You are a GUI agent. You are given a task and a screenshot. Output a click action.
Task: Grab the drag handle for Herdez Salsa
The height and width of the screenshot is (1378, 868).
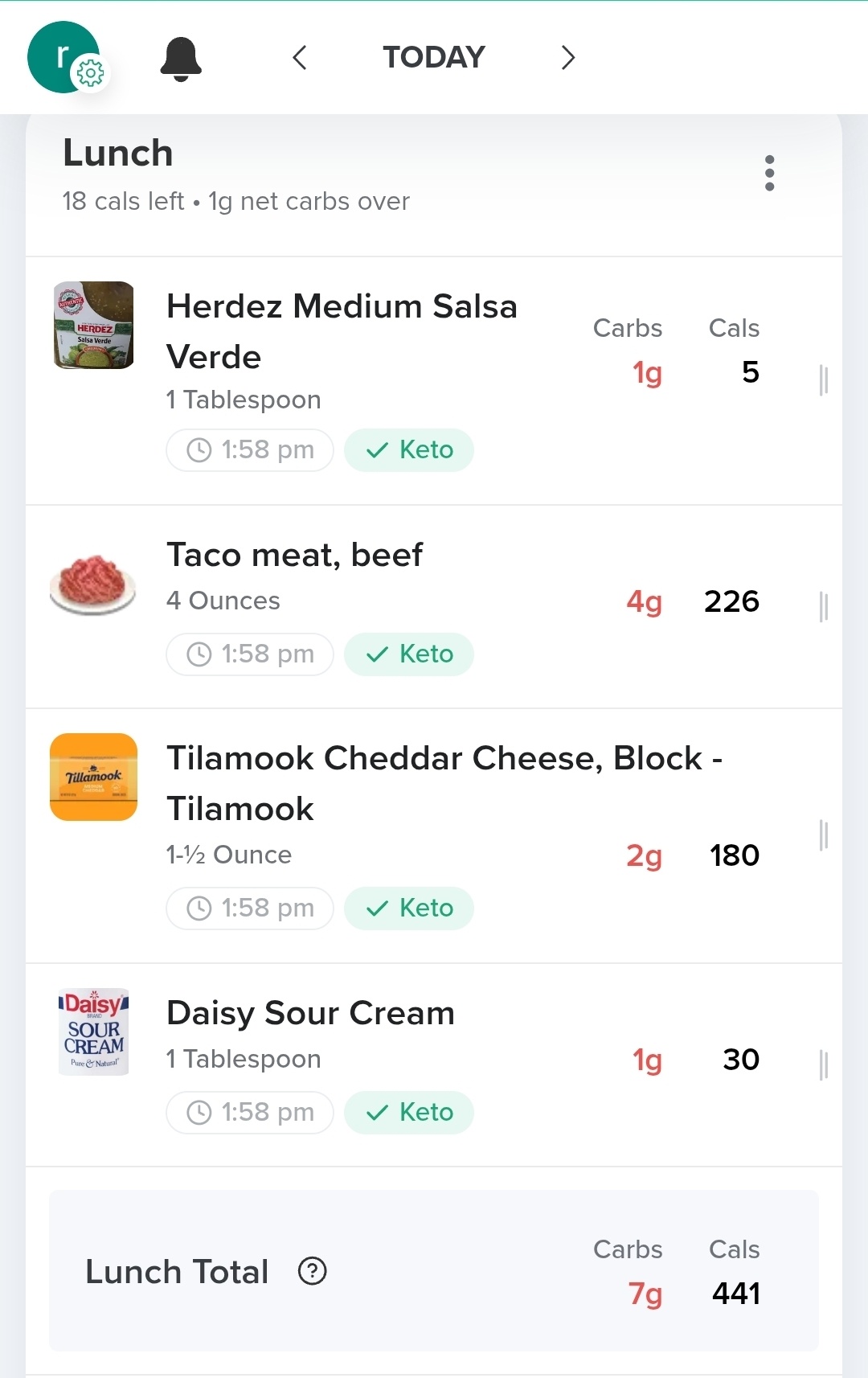(x=823, y=380)
